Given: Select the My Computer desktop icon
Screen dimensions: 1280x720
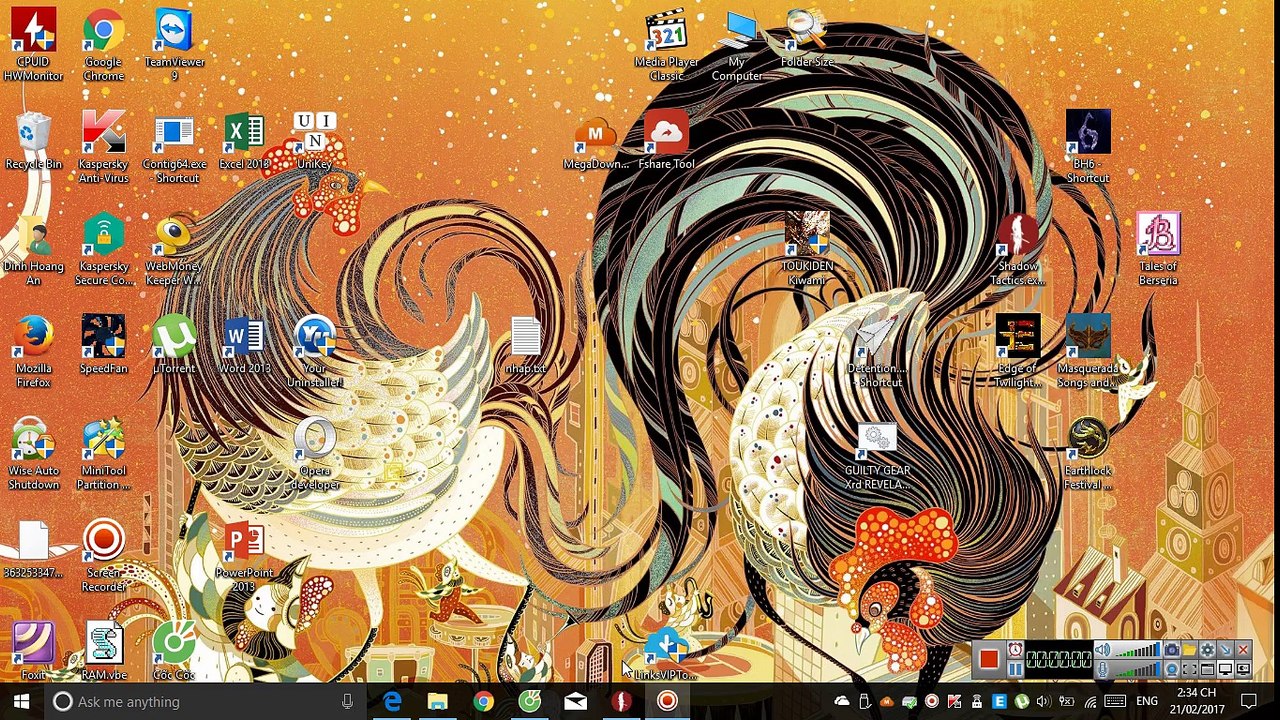Looking at the screenshot, I should 737,45.
